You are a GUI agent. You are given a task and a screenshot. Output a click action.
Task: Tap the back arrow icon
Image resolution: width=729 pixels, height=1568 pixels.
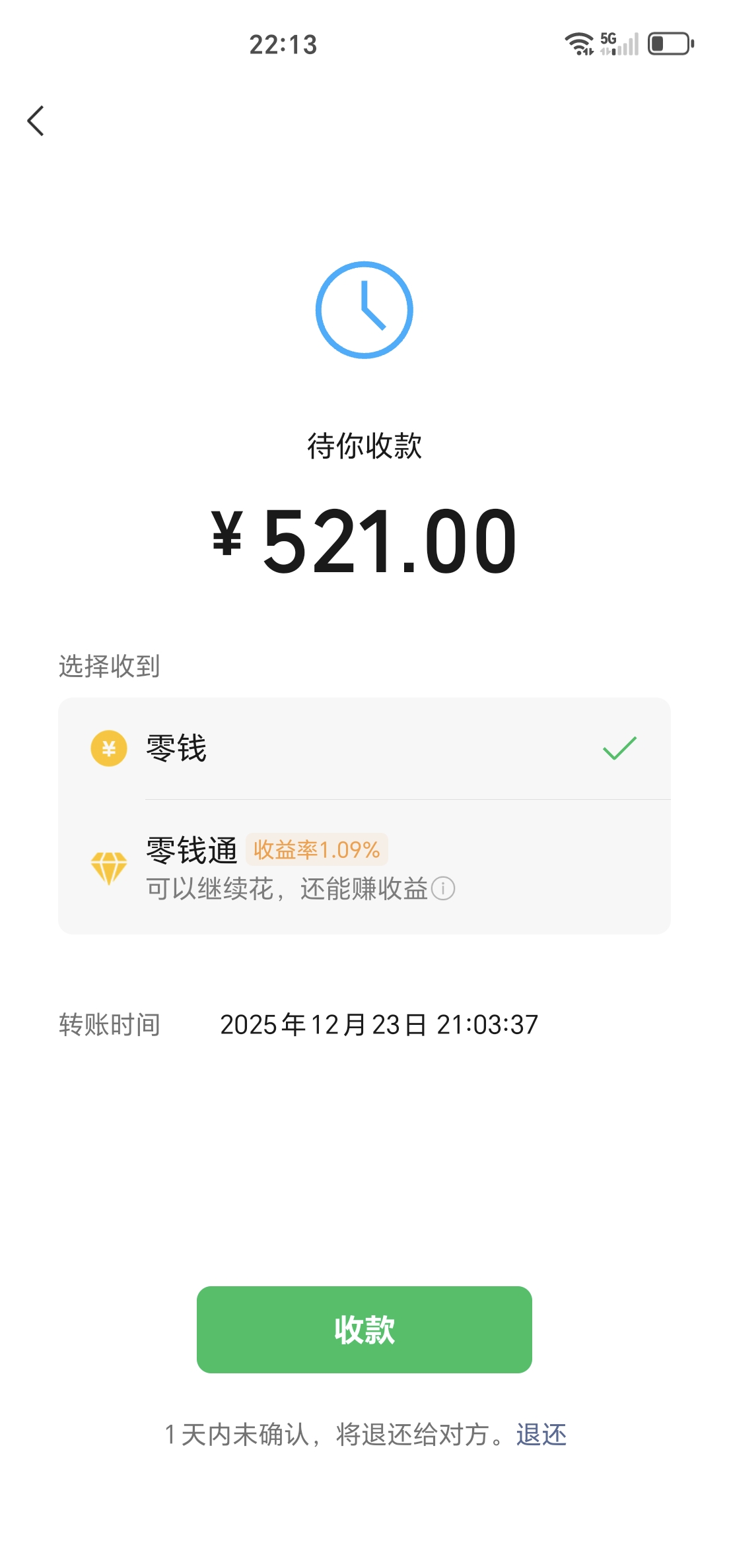click(36, 121)
